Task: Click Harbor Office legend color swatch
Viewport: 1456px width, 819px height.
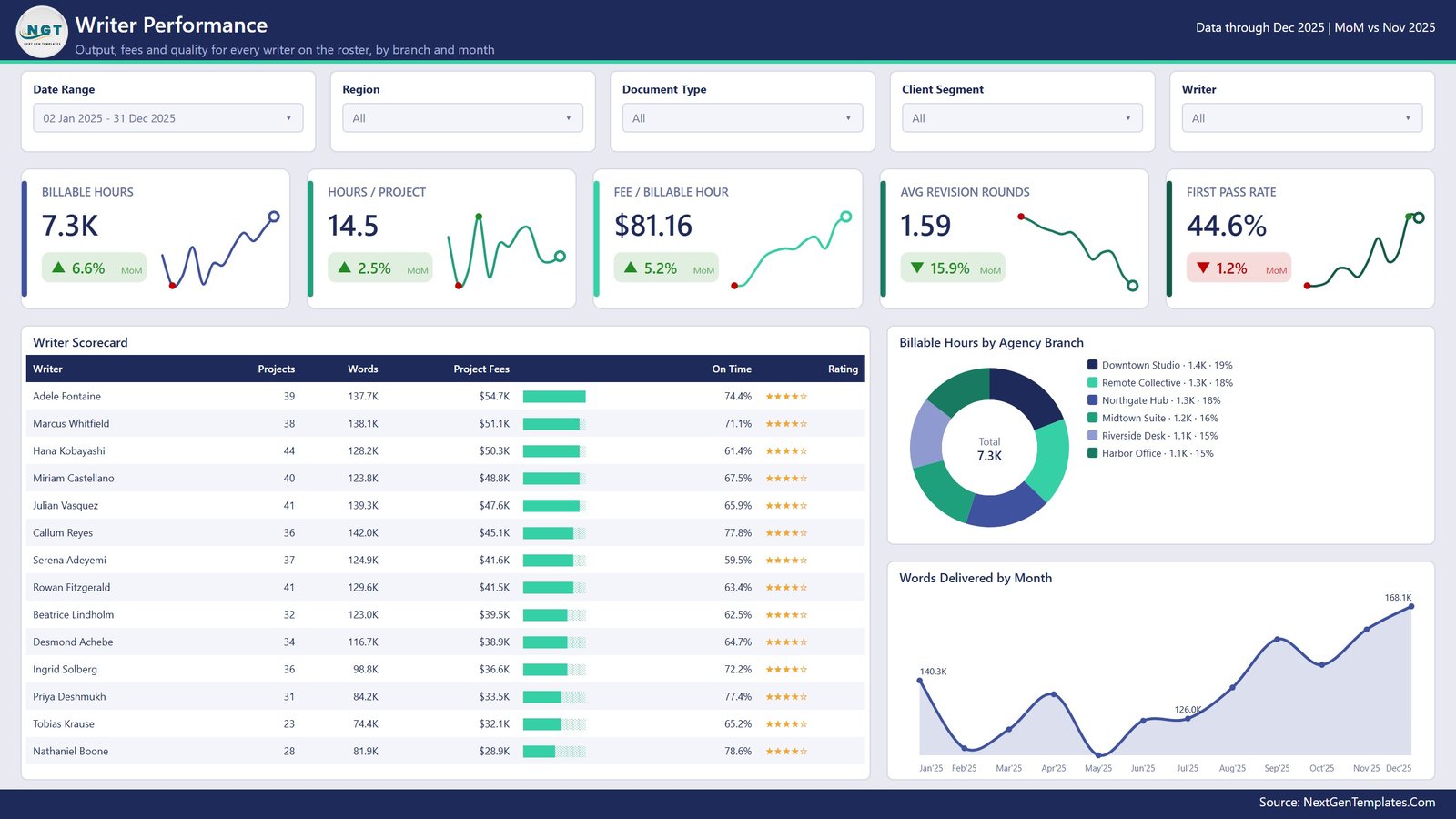Action: pos(1092,452)
